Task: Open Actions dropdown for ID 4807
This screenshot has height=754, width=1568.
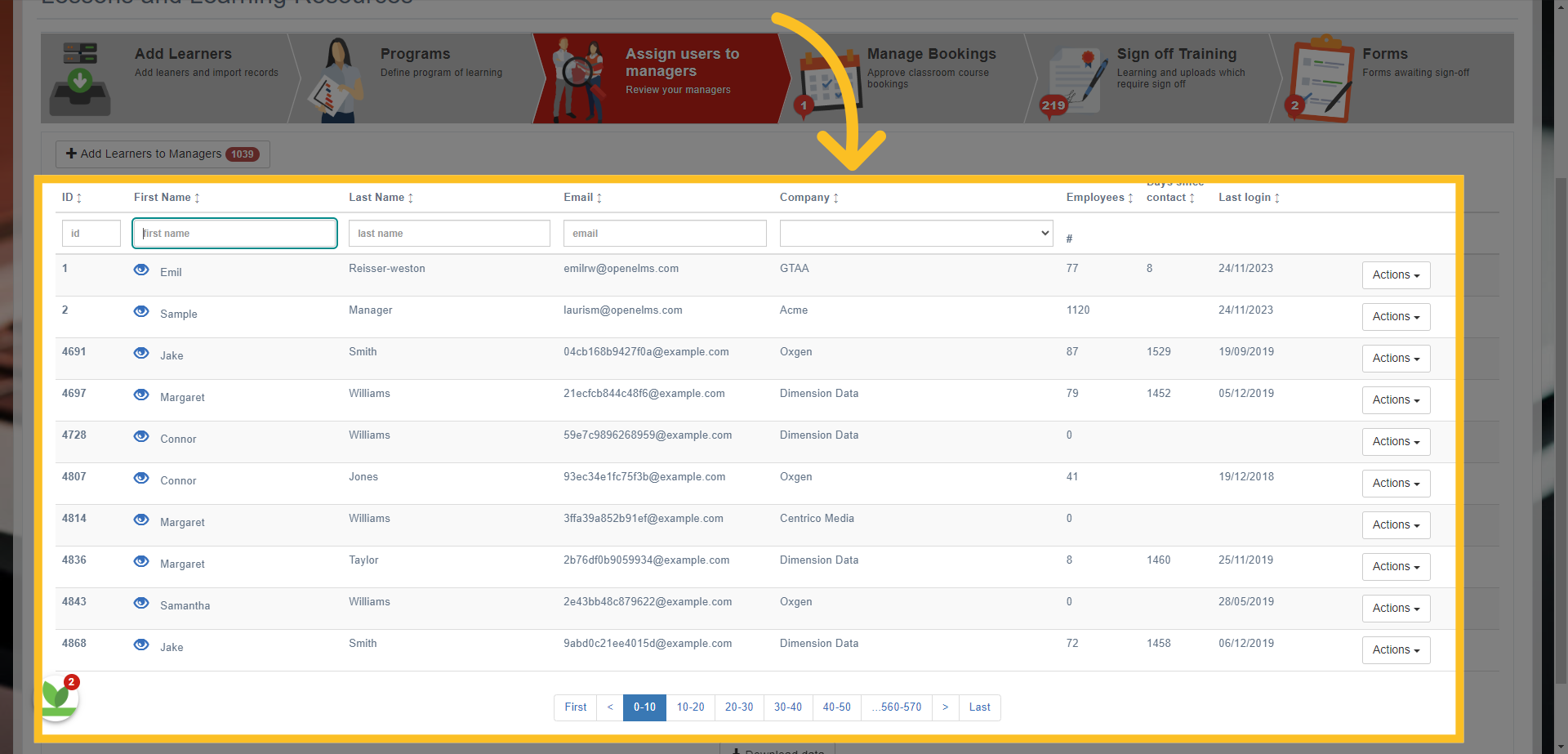Action: pyautogui.click(x=1396, y=484)
